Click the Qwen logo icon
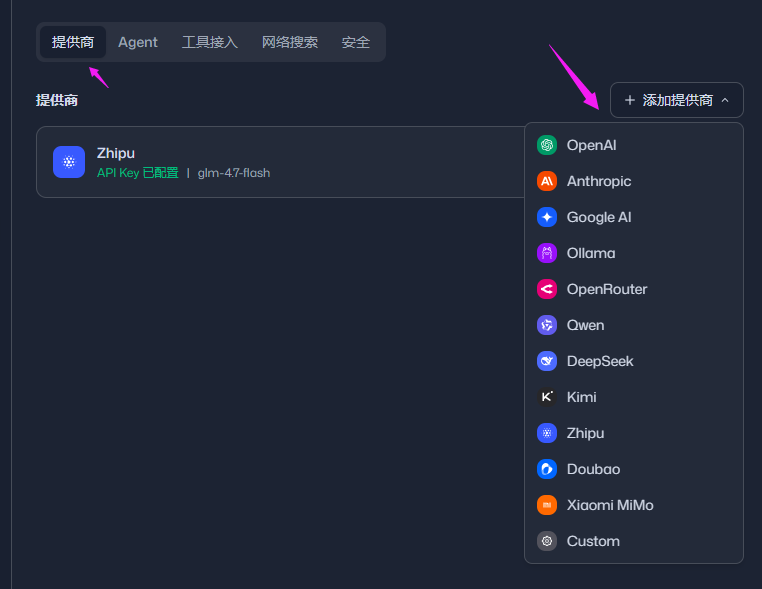The height and width of the screenshot is (589, 762). [547, 325]
